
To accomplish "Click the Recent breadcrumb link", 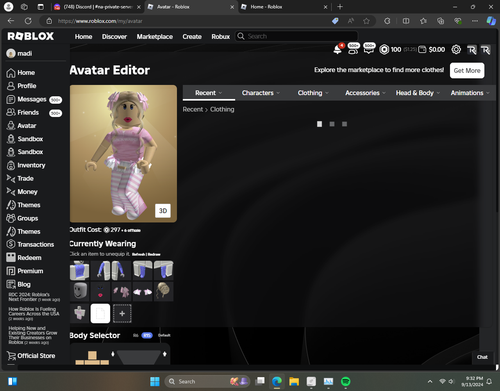I will pos(193,109).
